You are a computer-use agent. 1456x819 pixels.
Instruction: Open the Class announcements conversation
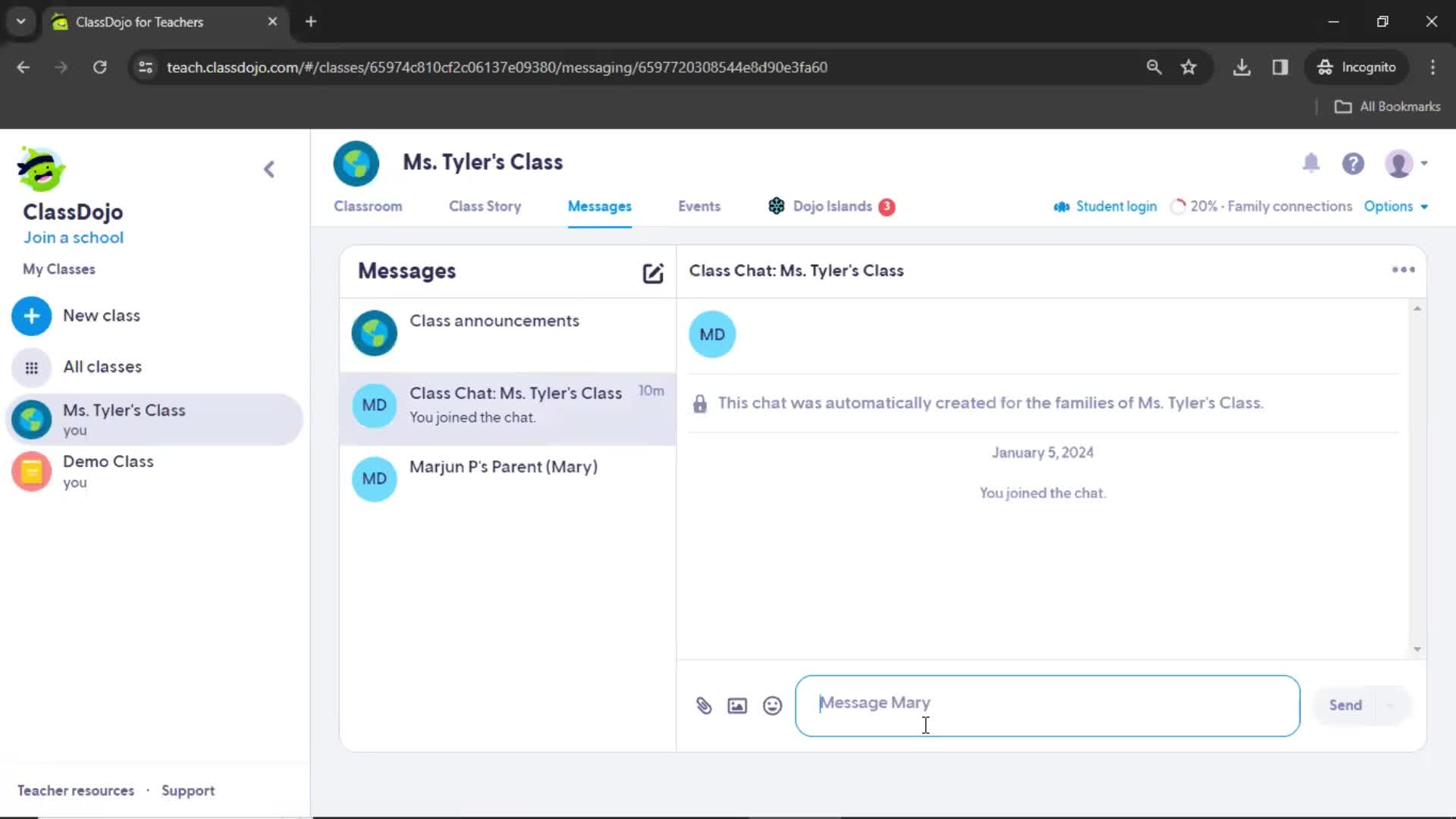coord(507,334)
